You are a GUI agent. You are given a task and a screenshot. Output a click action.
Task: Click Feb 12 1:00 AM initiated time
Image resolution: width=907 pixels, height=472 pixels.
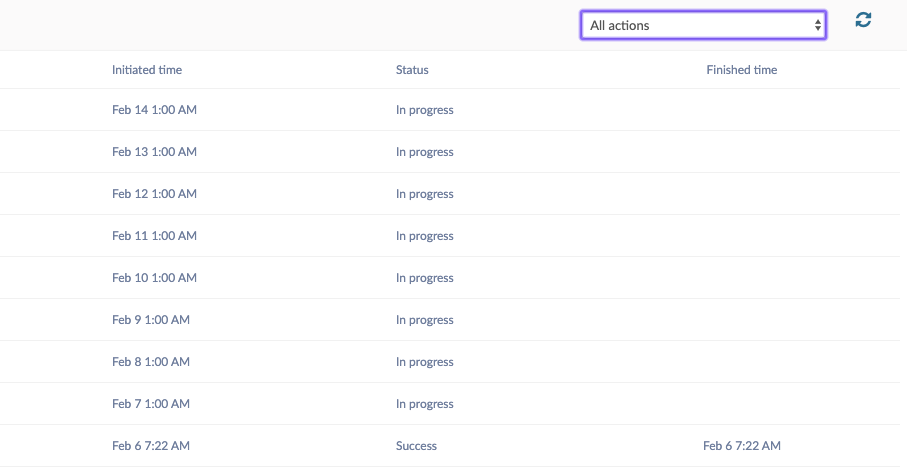154,194
